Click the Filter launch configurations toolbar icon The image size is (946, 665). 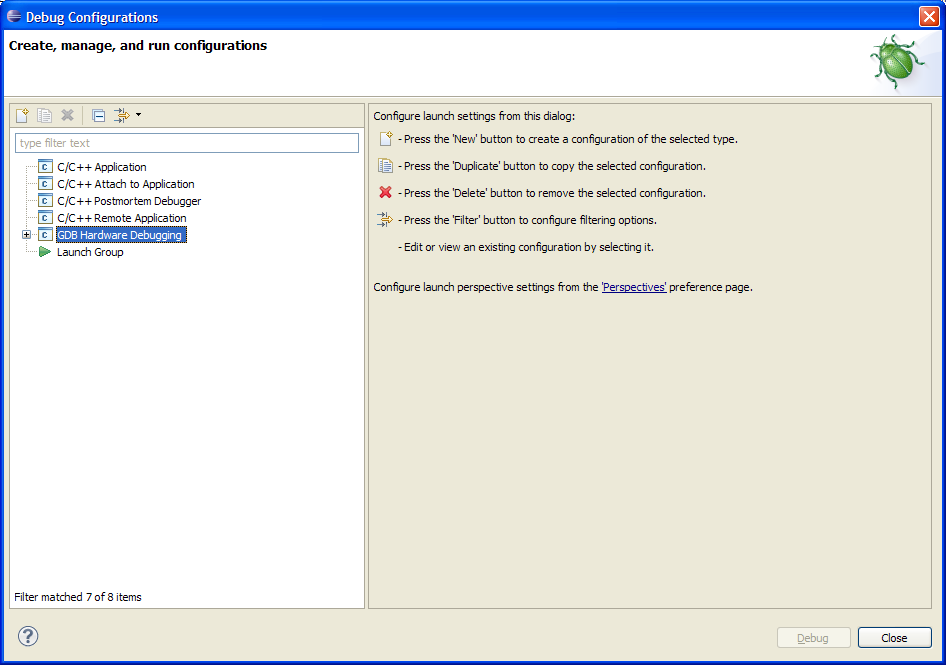tap(121, 115)
